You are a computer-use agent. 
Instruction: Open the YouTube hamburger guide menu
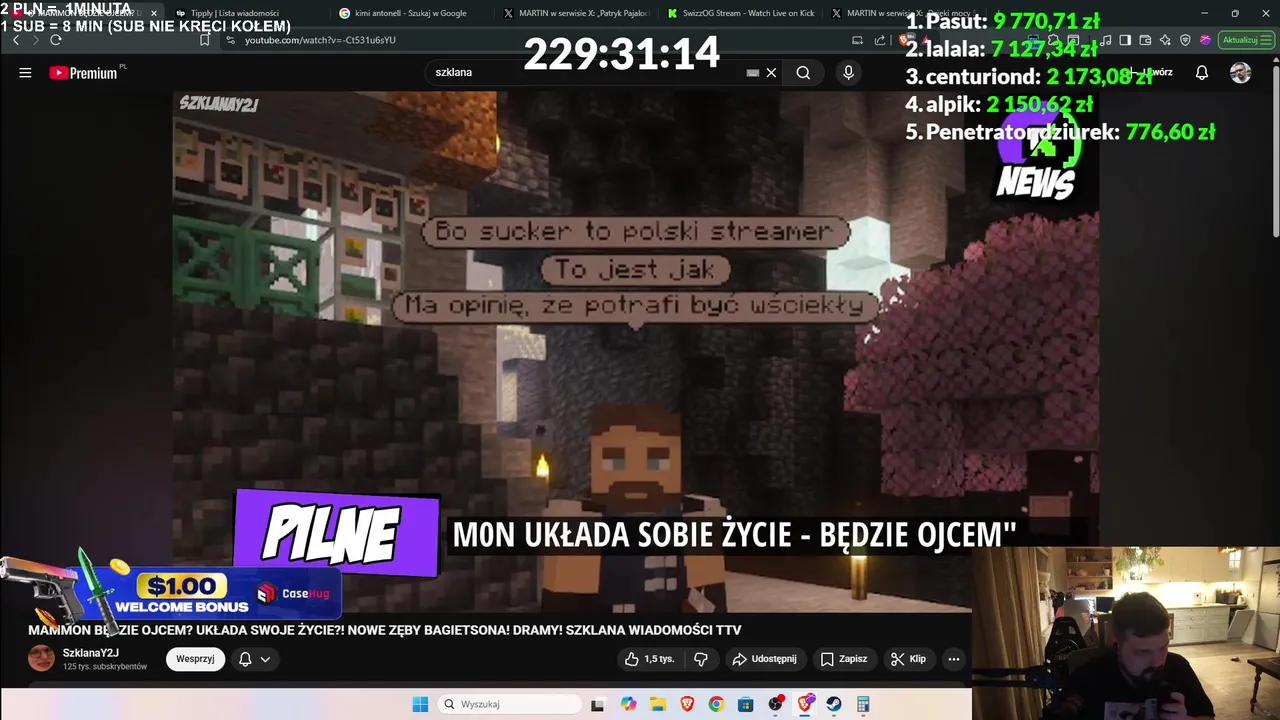click(x=25, y=72)
